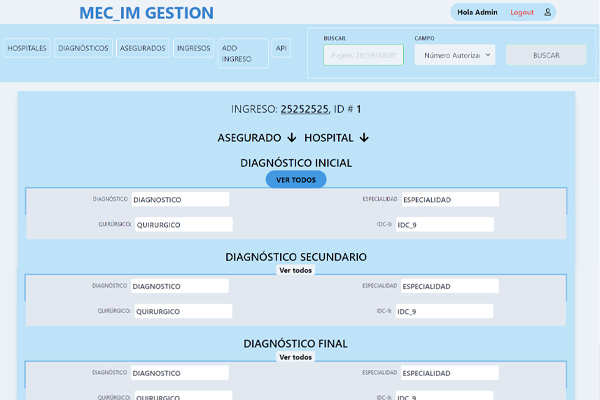The width and height of the screenshot is (600, 400).
Task: Expand the HOSPITAL section arrow
Action: 364,137
